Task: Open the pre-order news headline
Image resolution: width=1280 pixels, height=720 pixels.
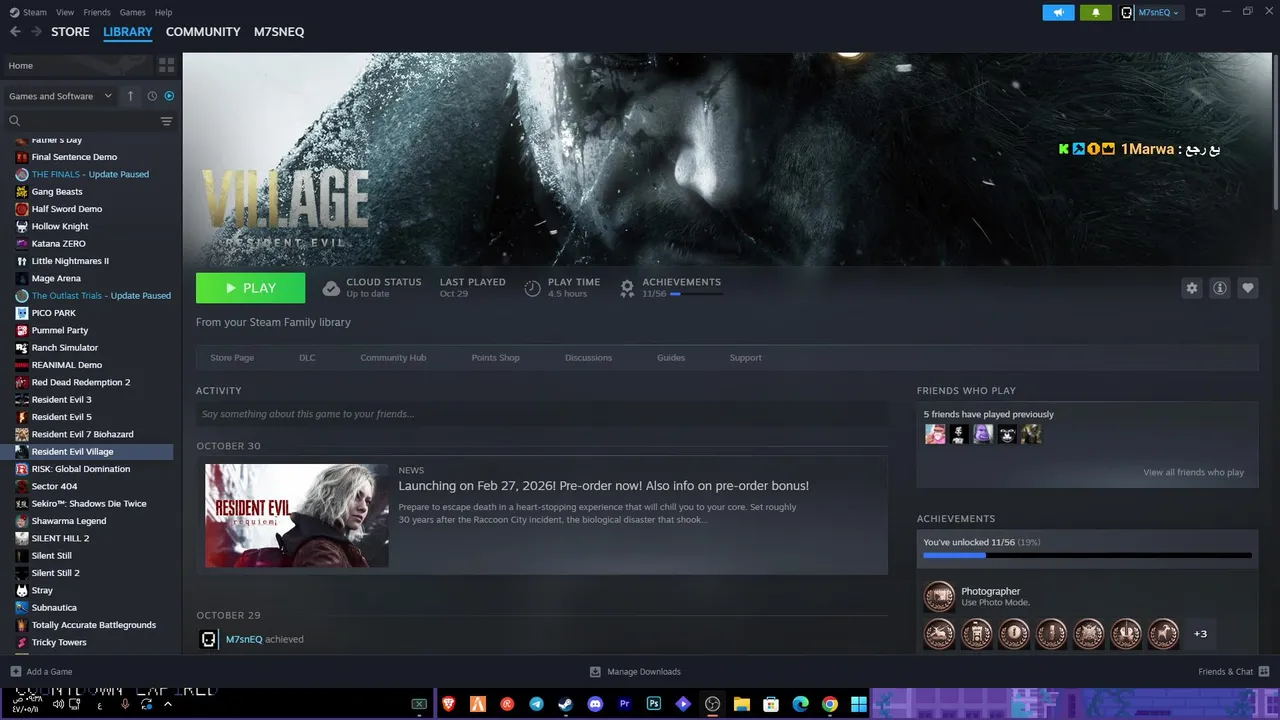Action: 603,486
